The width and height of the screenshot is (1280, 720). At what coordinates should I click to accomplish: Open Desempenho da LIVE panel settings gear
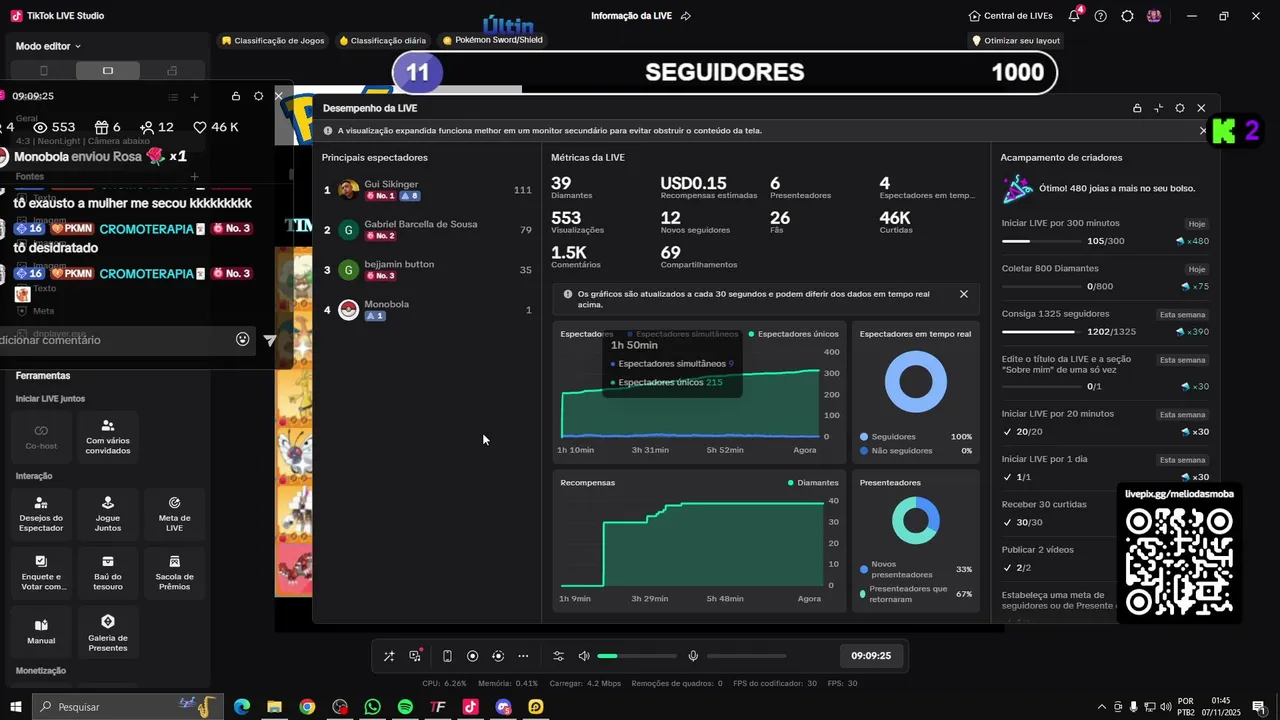1180,108
